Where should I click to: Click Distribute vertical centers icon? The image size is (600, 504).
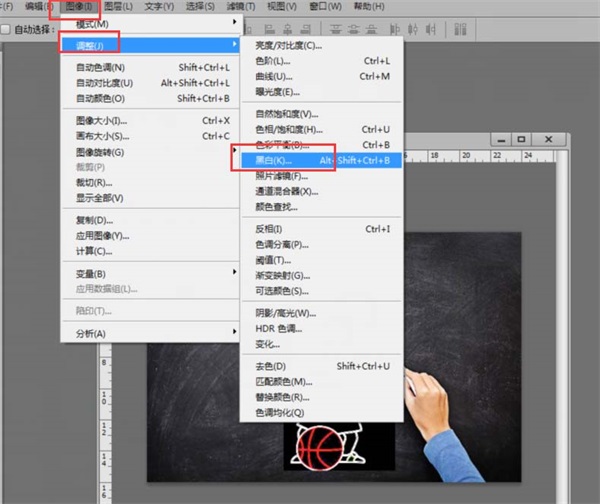coord(353,29)
